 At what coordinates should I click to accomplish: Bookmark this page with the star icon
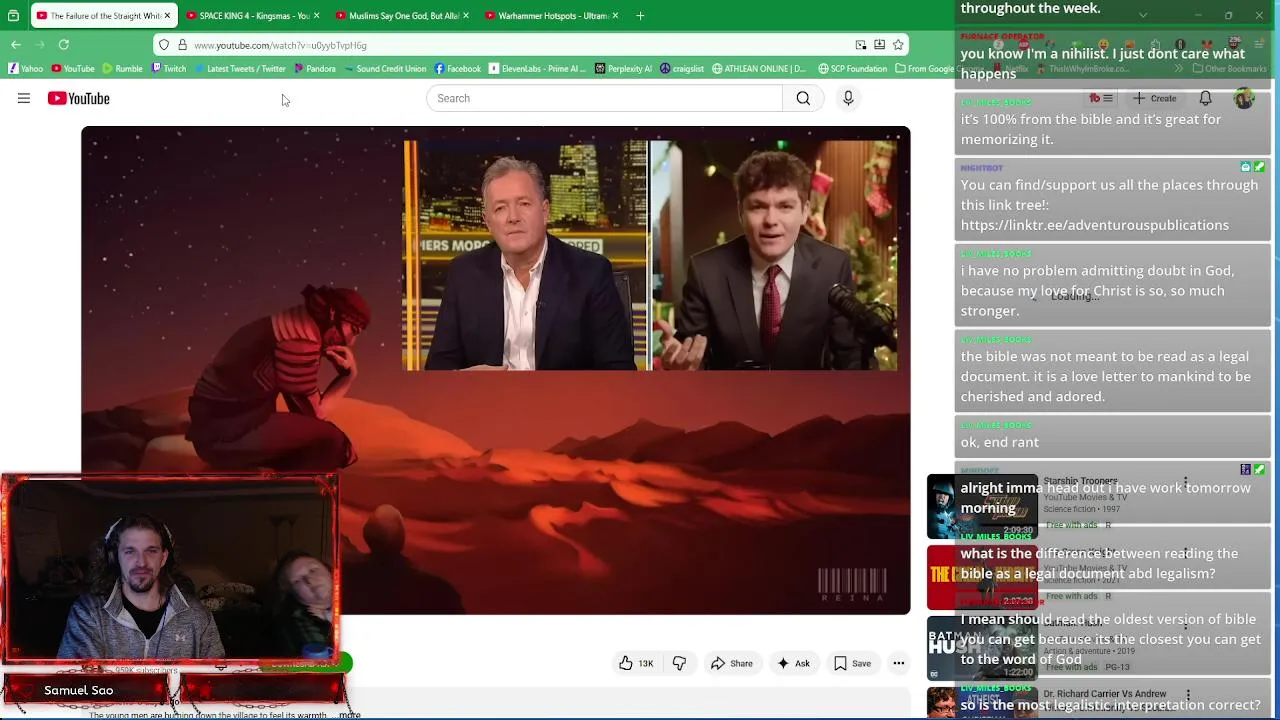point(898,45)
